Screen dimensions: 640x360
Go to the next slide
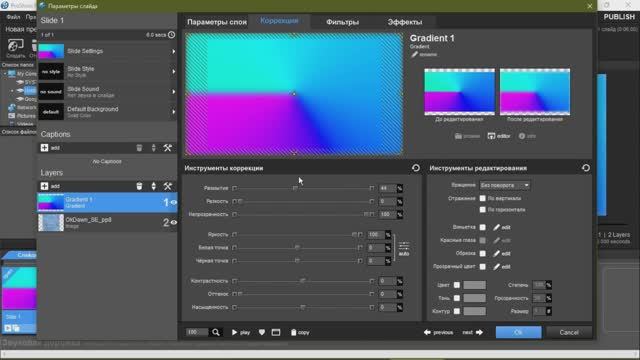(x=473, y=332)
